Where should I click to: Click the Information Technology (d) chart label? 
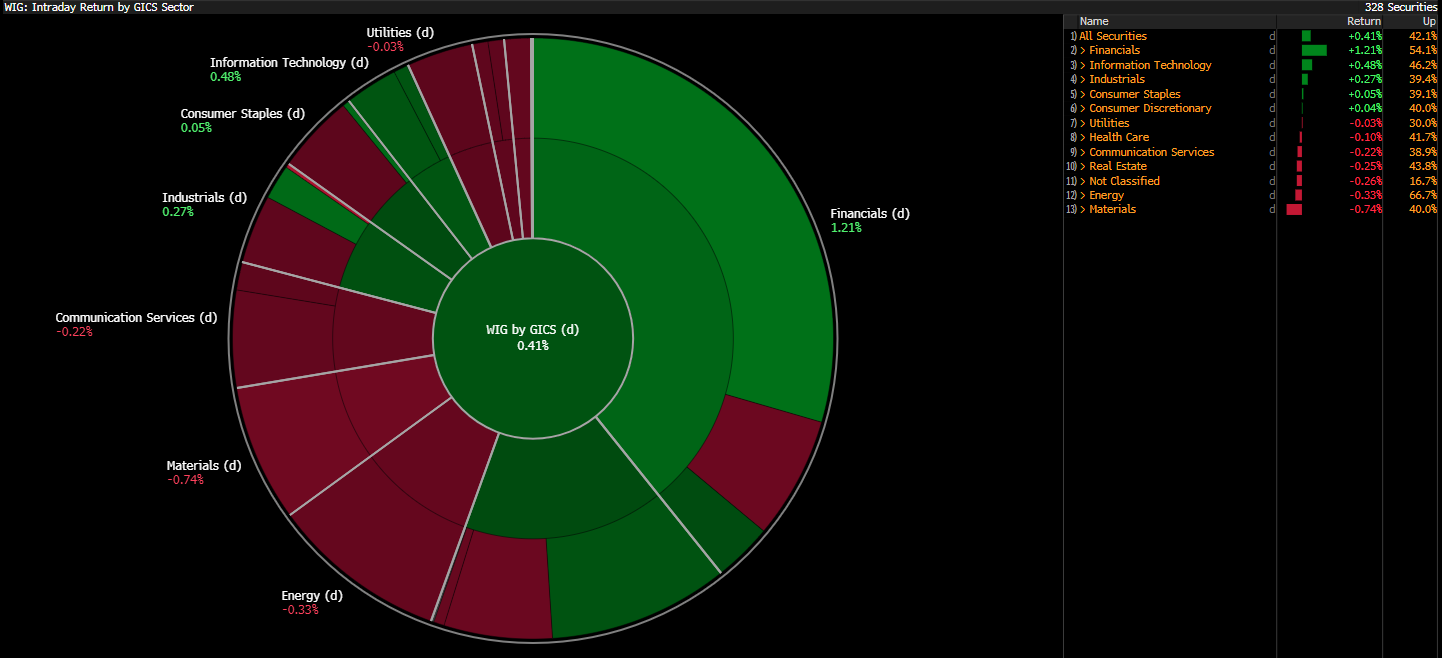coord(289,62)
